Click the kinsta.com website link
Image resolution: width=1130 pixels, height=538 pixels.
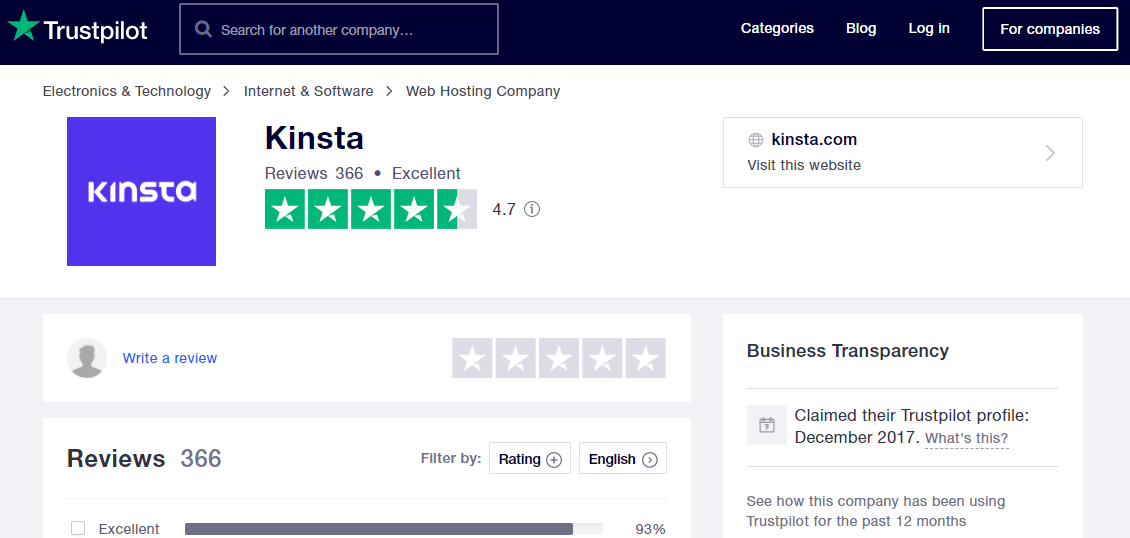pos(814,140)
